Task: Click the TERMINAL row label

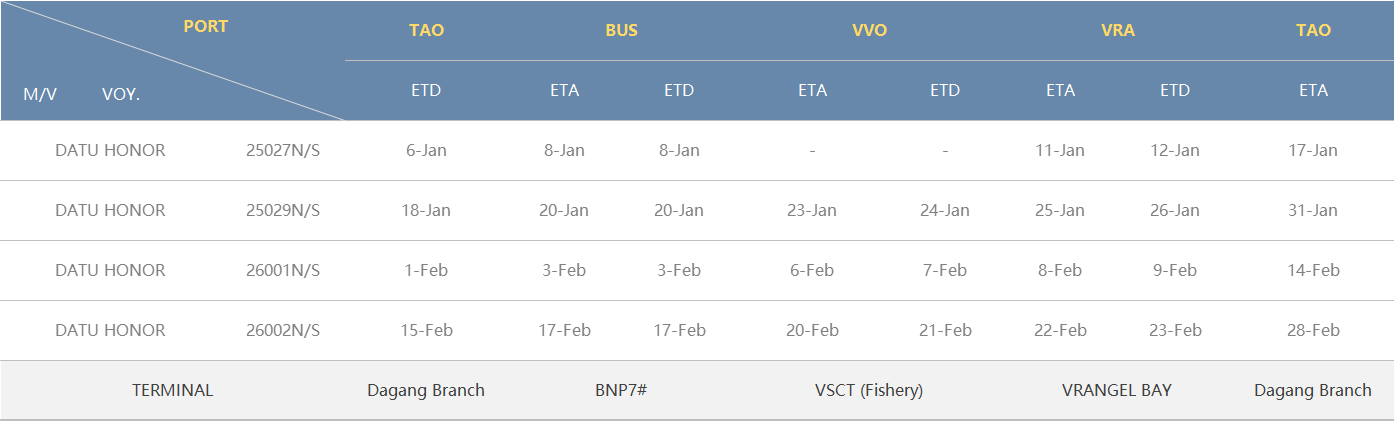Action: click(x=173, y=390)
